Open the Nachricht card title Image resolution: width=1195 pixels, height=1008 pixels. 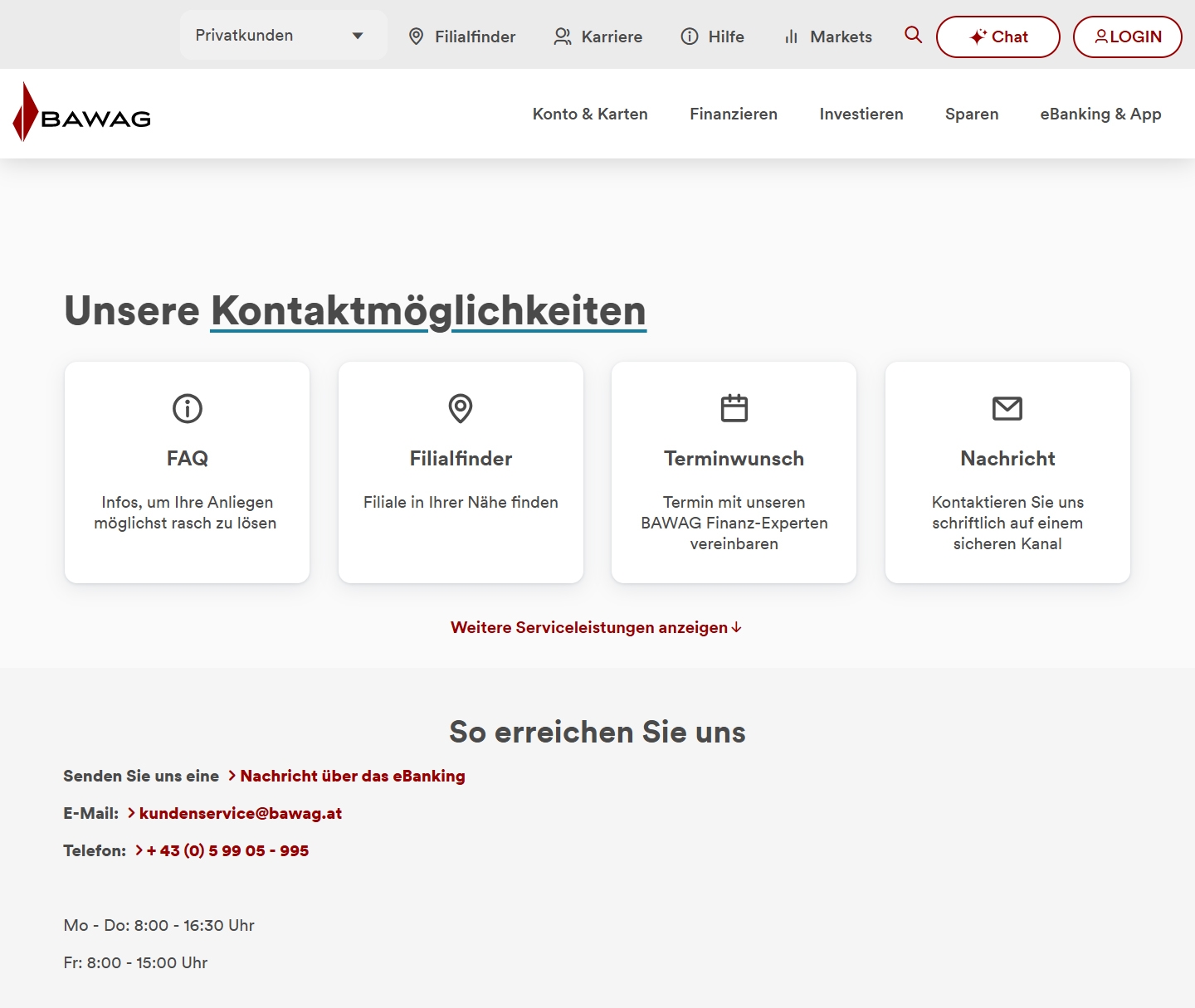pos(1007,459)
